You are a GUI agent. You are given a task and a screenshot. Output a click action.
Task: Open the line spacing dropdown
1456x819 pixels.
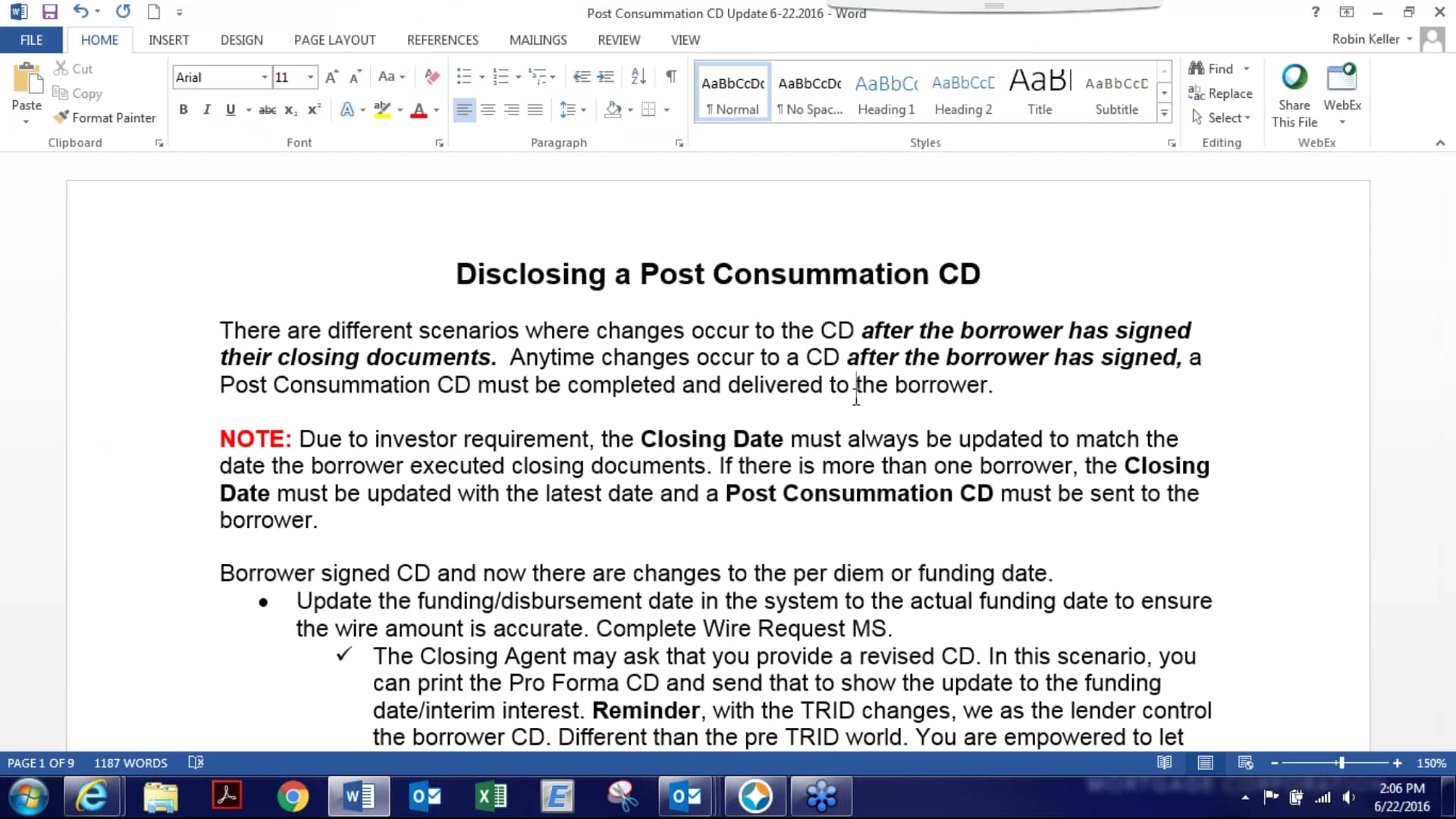582,109
